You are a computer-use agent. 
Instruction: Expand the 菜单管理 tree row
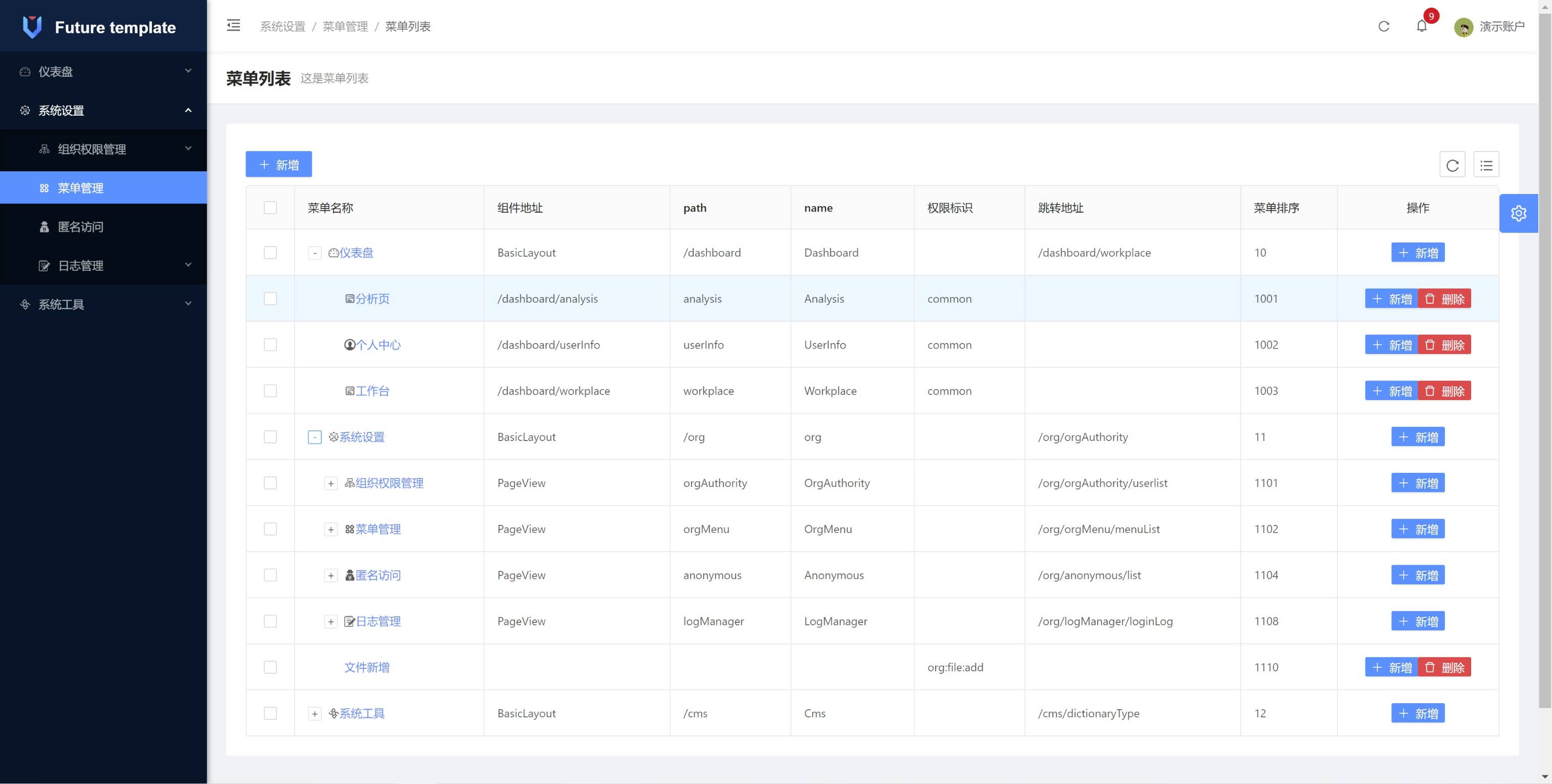point(331,529)
